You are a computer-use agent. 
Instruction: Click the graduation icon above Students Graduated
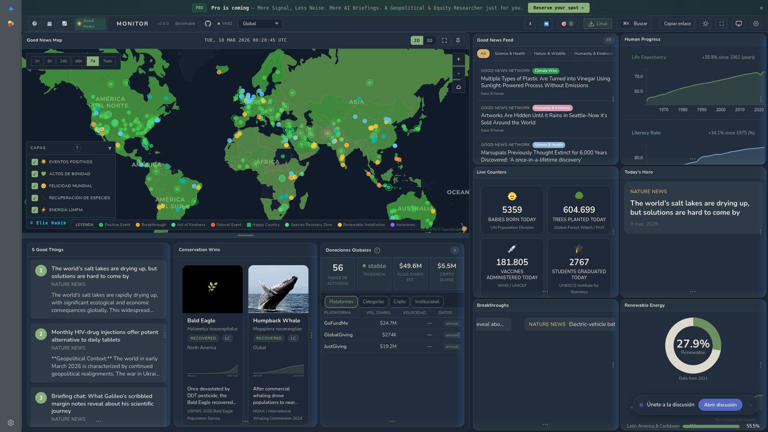579,249
